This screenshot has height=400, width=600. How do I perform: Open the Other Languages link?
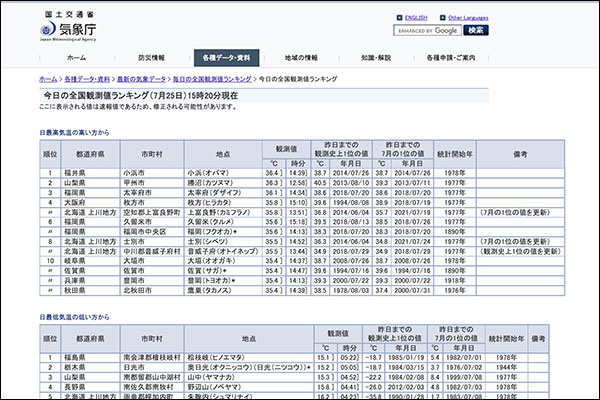[468, 17]
